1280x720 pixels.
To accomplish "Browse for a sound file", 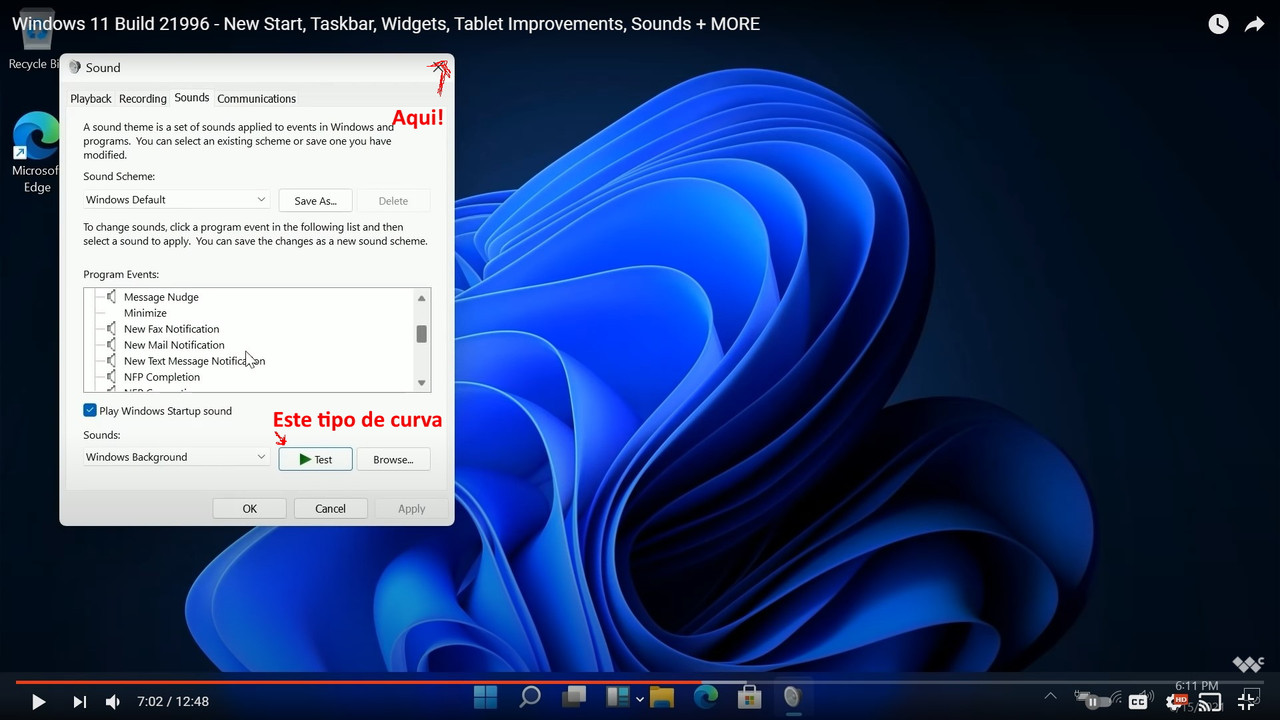I will click(x=393, y=459).
